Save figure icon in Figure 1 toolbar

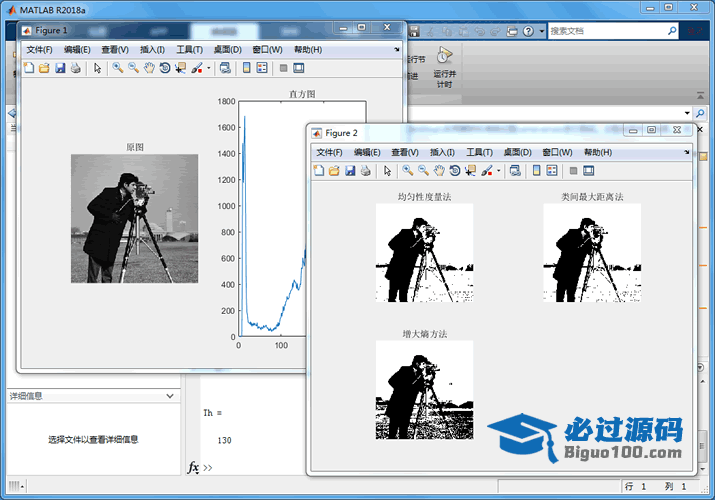[x=60, y=68]
